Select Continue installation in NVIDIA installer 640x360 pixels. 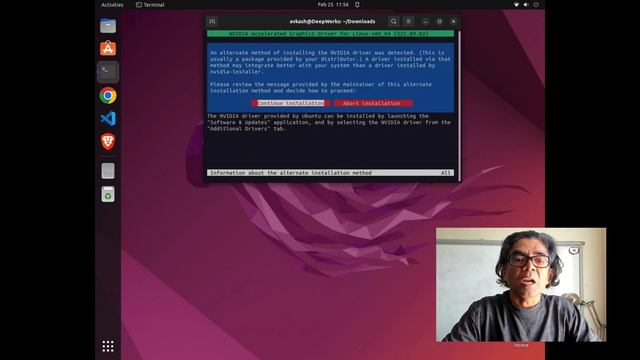coord(291,103)
